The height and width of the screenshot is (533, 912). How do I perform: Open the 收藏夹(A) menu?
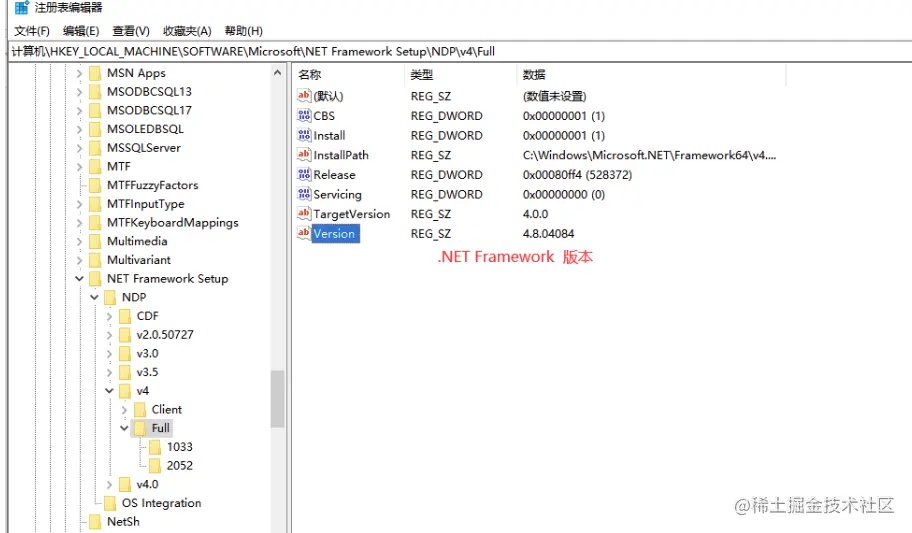[x=187, y=31]
